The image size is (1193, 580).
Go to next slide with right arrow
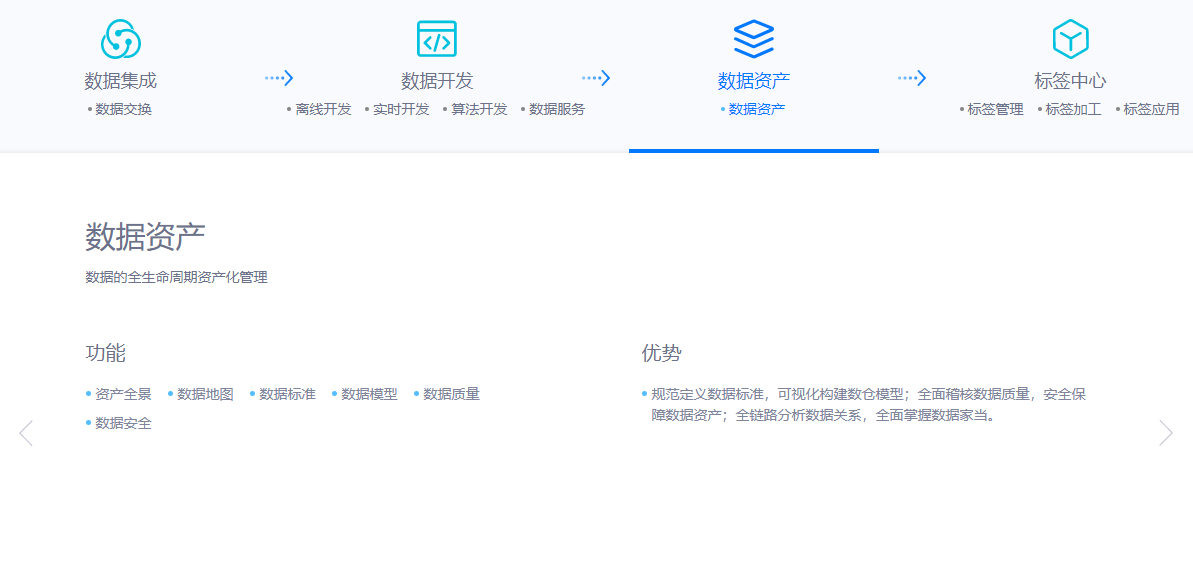click(x=1166, y=433)
